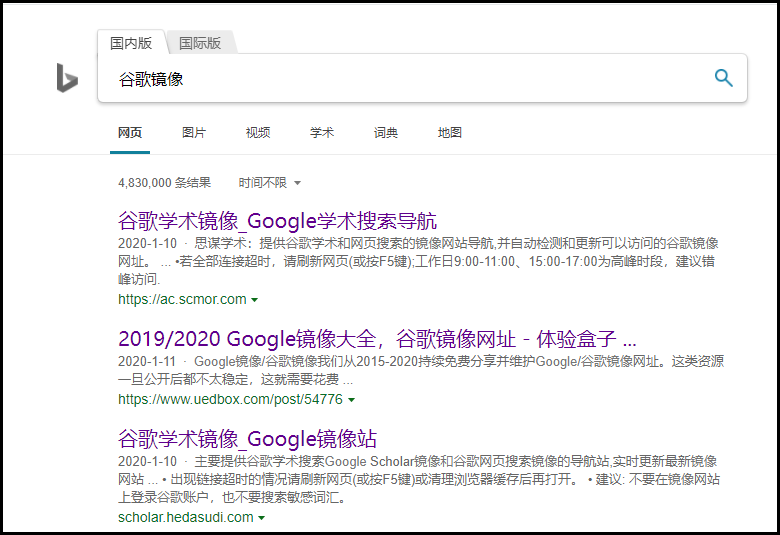Image resolution: width=780 pixels, height=535 pixels.
Task: Open result 2019/2020 Google镜像大全
Action: [x=377, y=339]
